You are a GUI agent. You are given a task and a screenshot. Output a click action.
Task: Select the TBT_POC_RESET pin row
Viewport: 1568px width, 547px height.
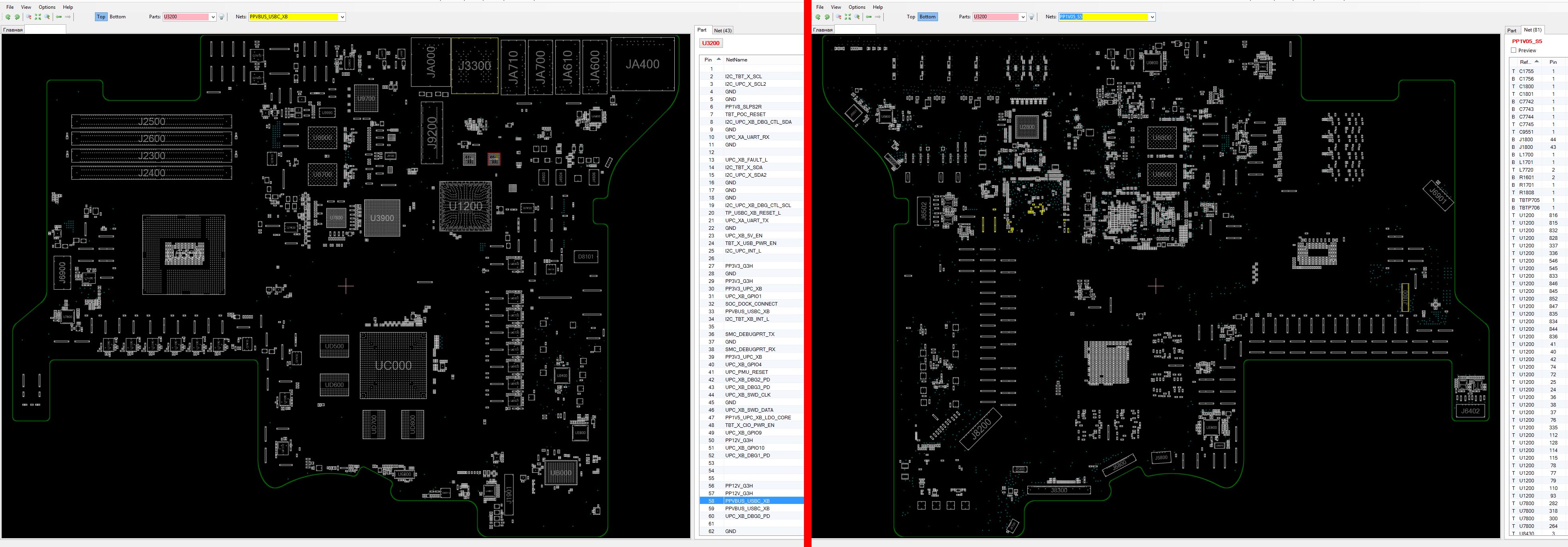click(x=752, y=115)
